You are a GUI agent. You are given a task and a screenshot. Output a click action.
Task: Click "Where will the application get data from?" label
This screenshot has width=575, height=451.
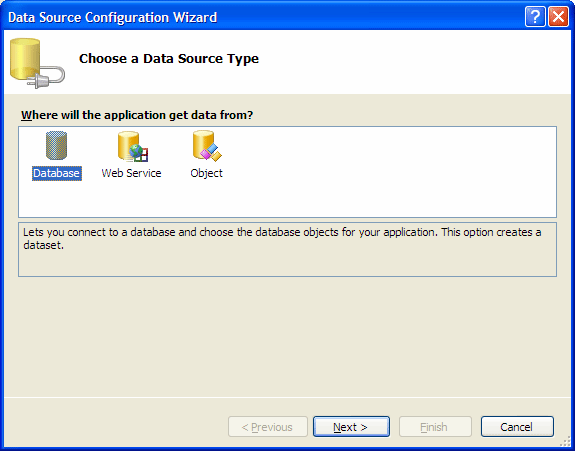click(137, 115)
